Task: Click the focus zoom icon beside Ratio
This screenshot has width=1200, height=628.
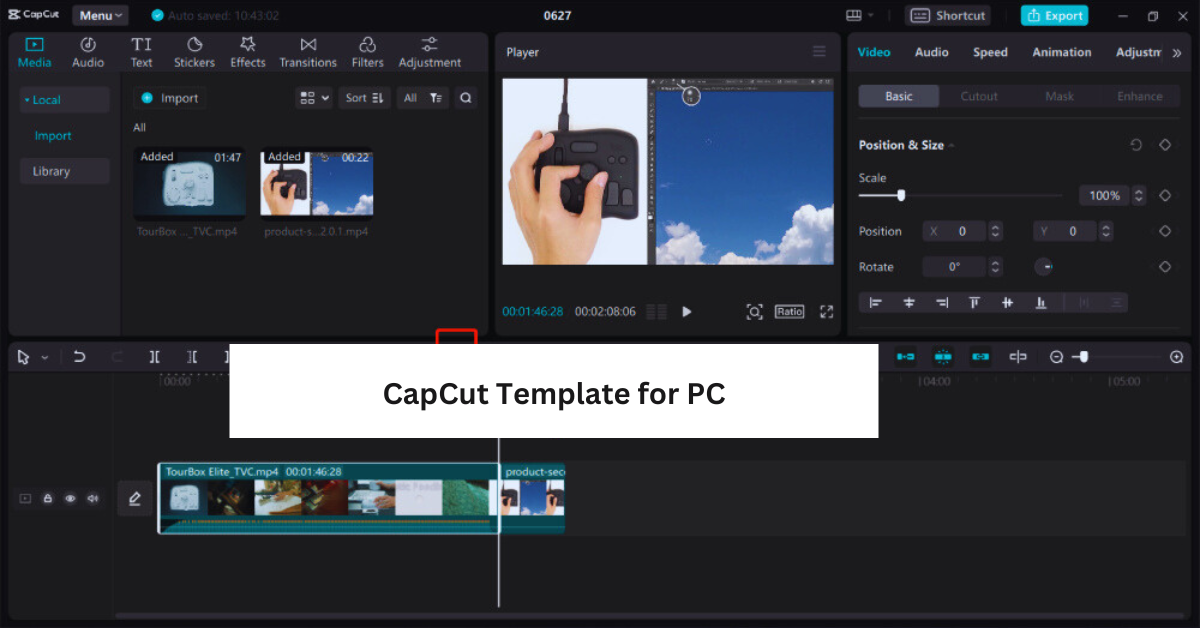Action: pos(755,312)
